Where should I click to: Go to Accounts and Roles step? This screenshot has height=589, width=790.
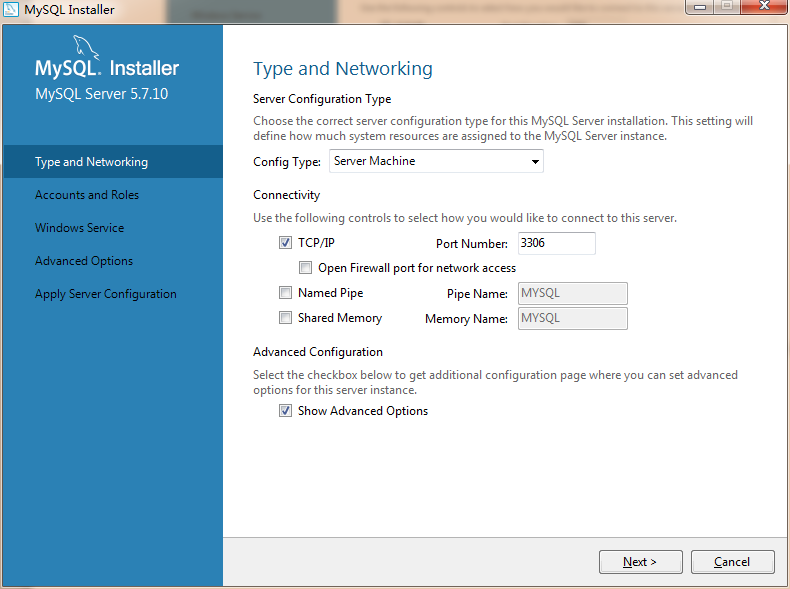coord(87,195)
